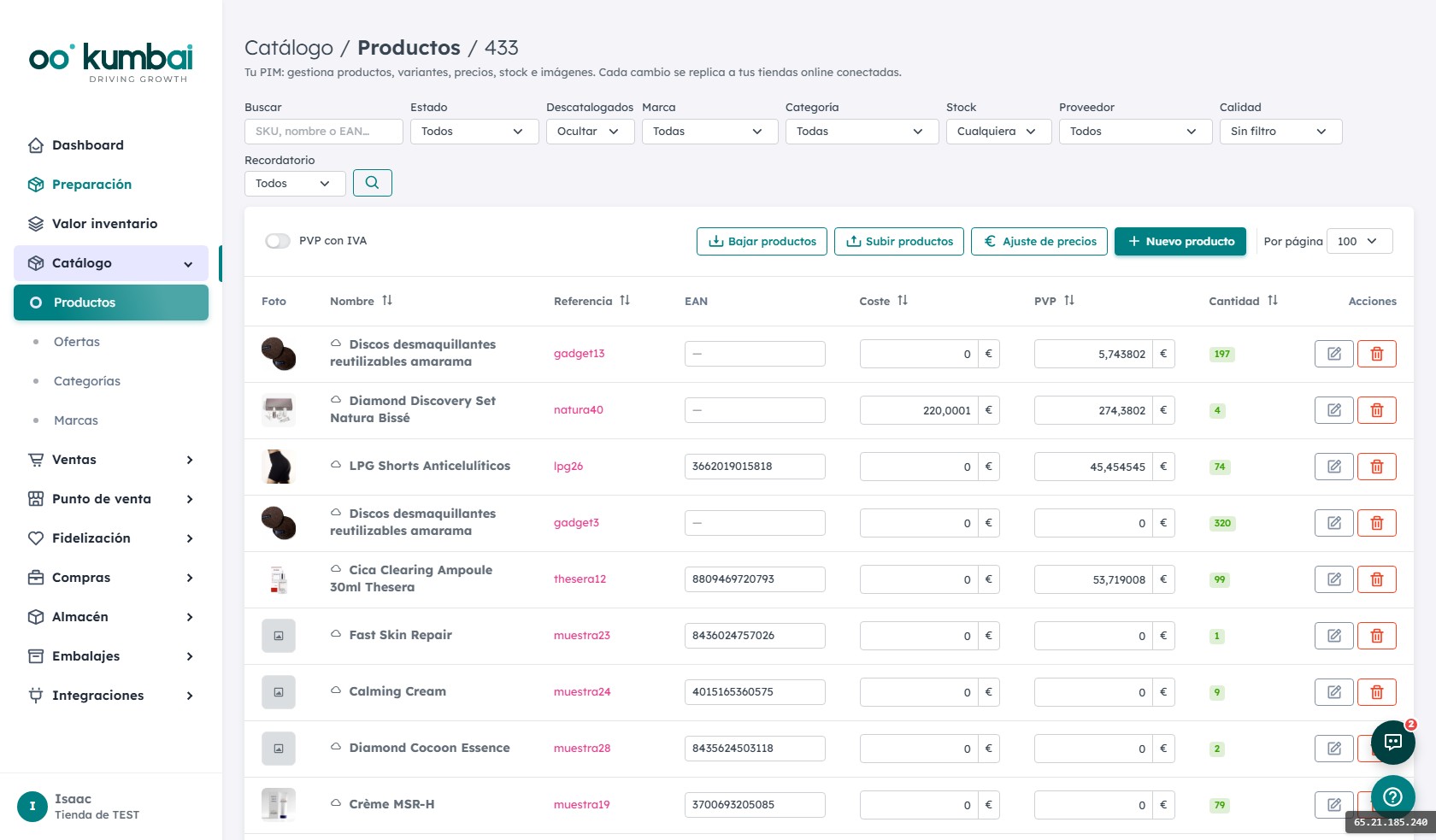Delete the gadget13 product row

(1376, 354)
